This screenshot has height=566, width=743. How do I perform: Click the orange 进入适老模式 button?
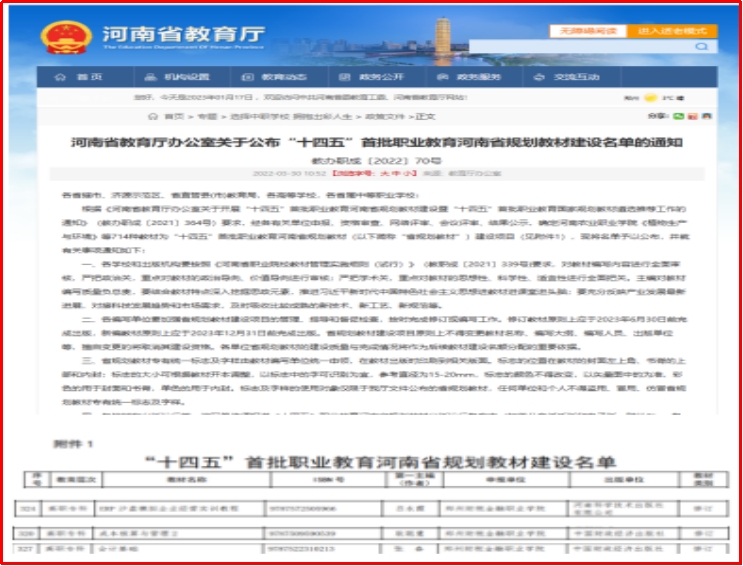click(672, 31)
